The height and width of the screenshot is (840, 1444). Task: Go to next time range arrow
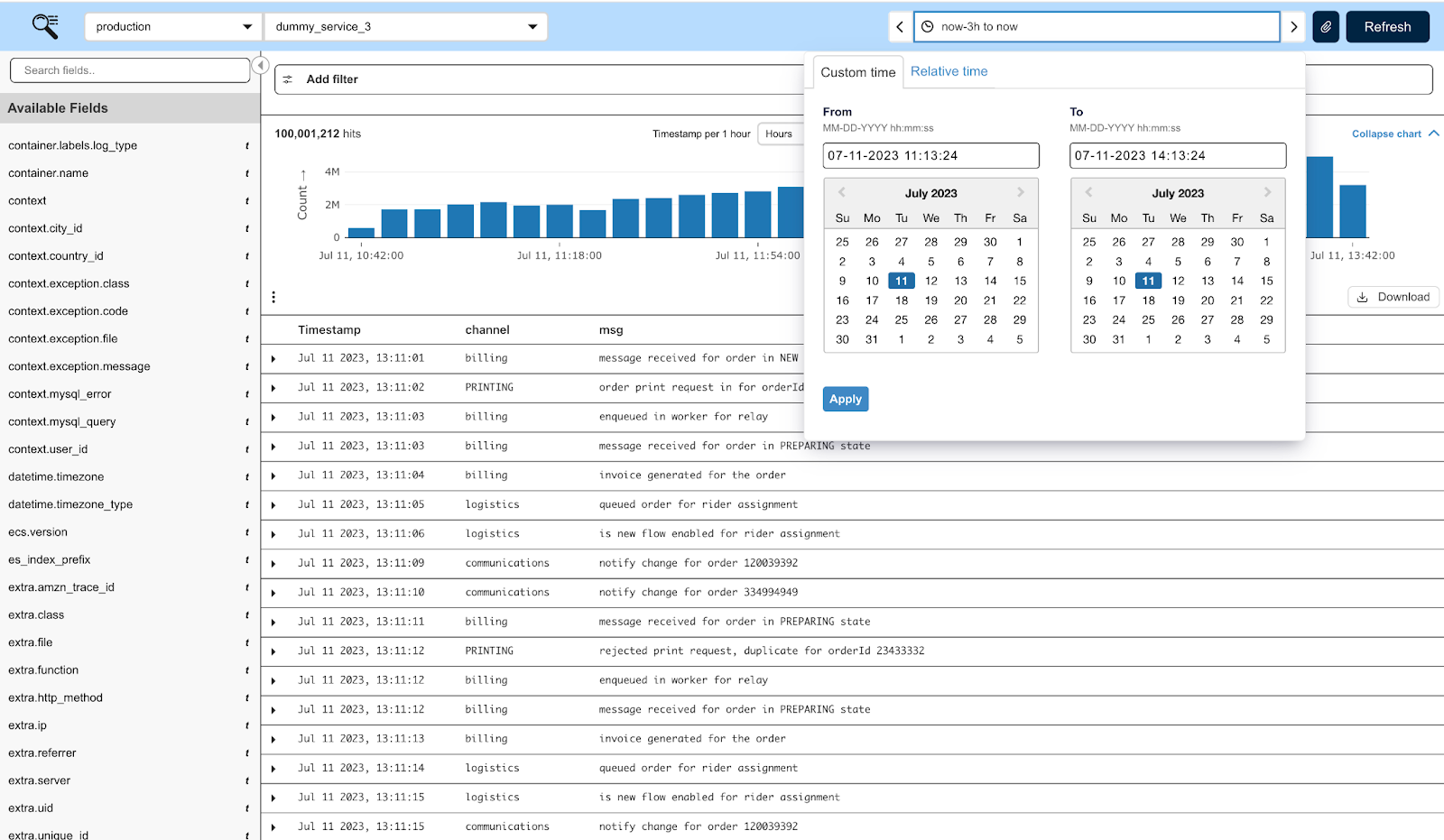pyautogui.click(x=1294, y=27)
